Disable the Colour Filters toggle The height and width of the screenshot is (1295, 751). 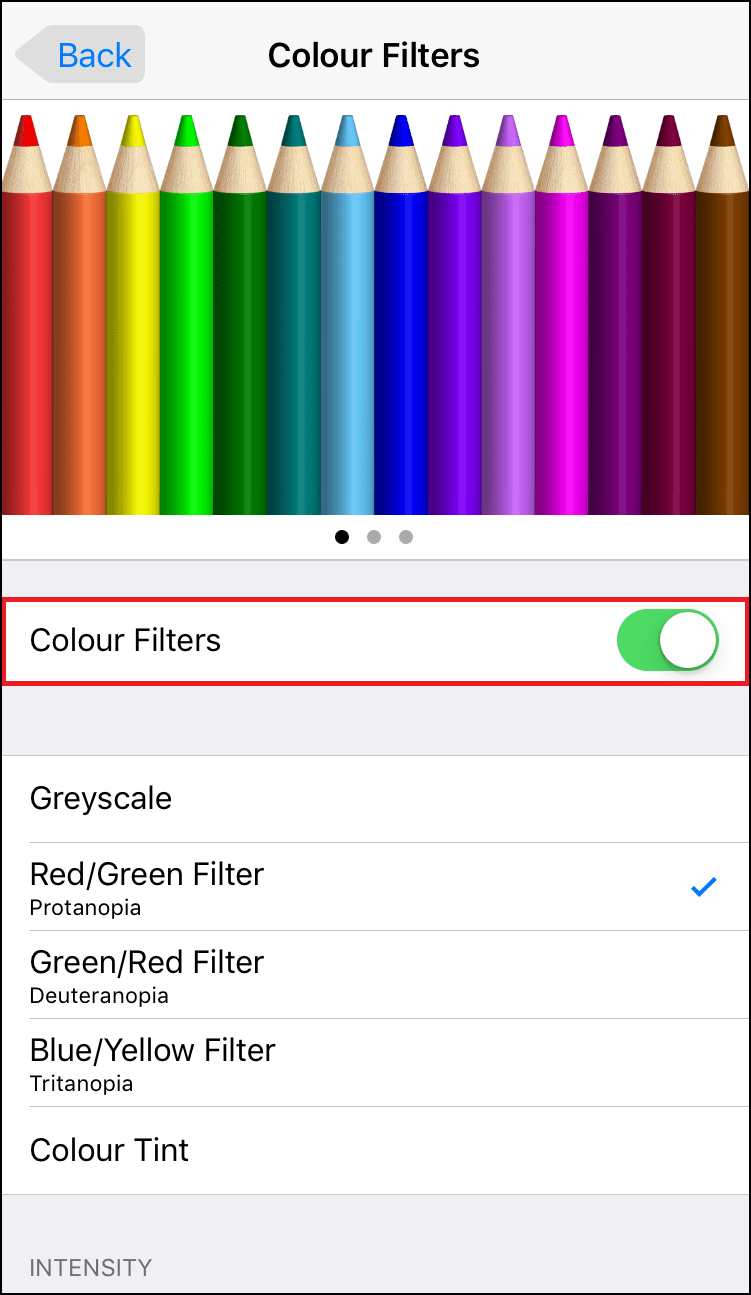click(667, 640)
